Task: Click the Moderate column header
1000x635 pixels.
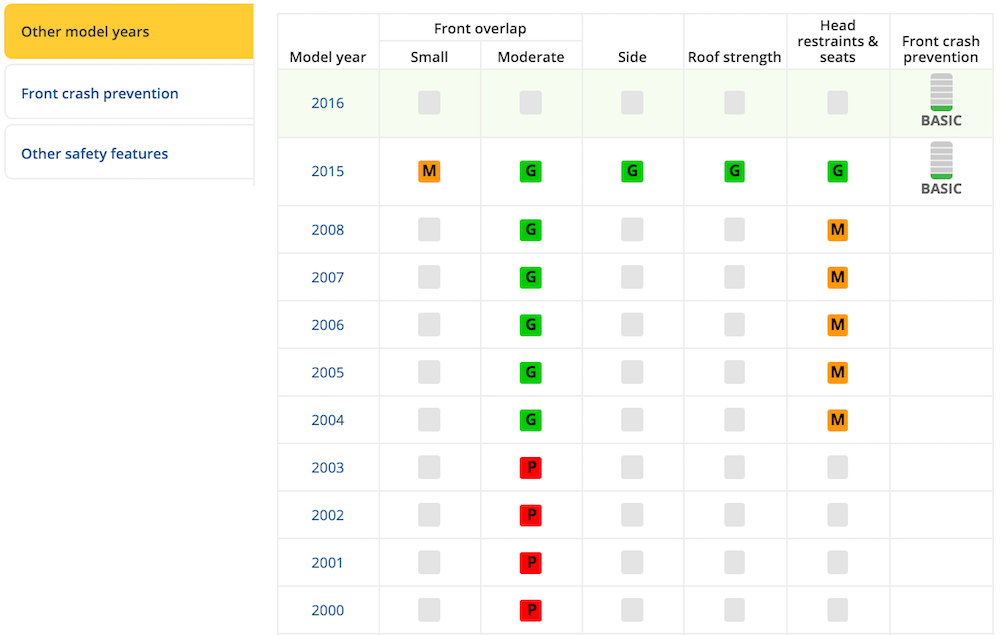Action: tap(531, 57)
